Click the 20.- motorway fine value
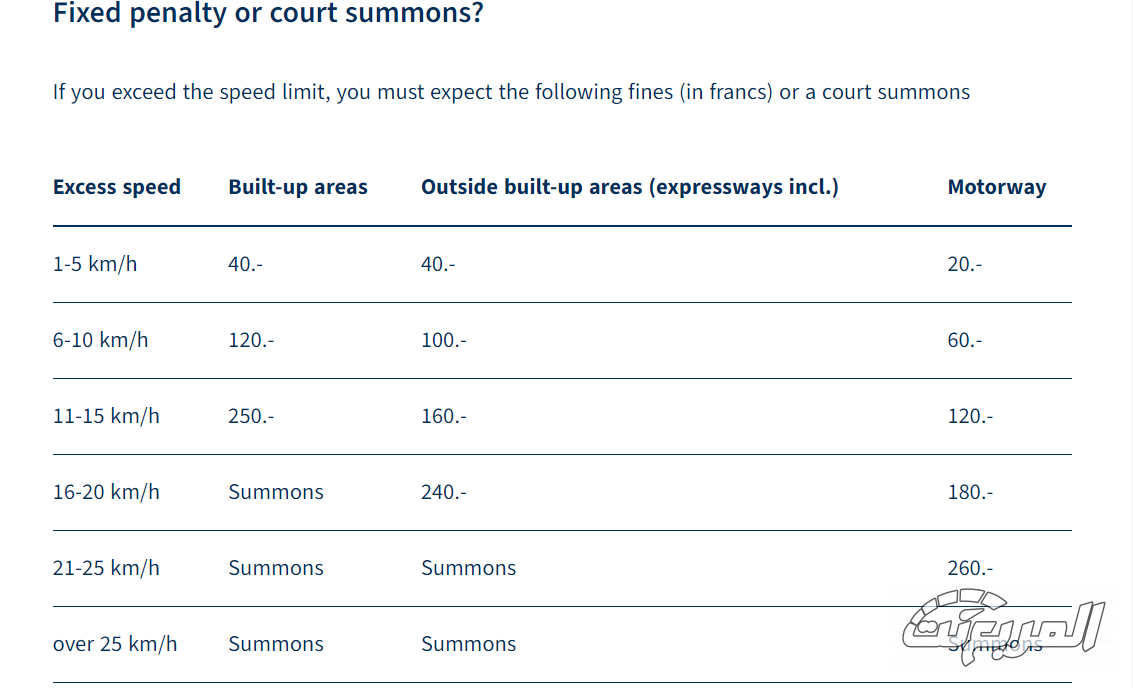1133x688 pixels. tap(965, 264)
